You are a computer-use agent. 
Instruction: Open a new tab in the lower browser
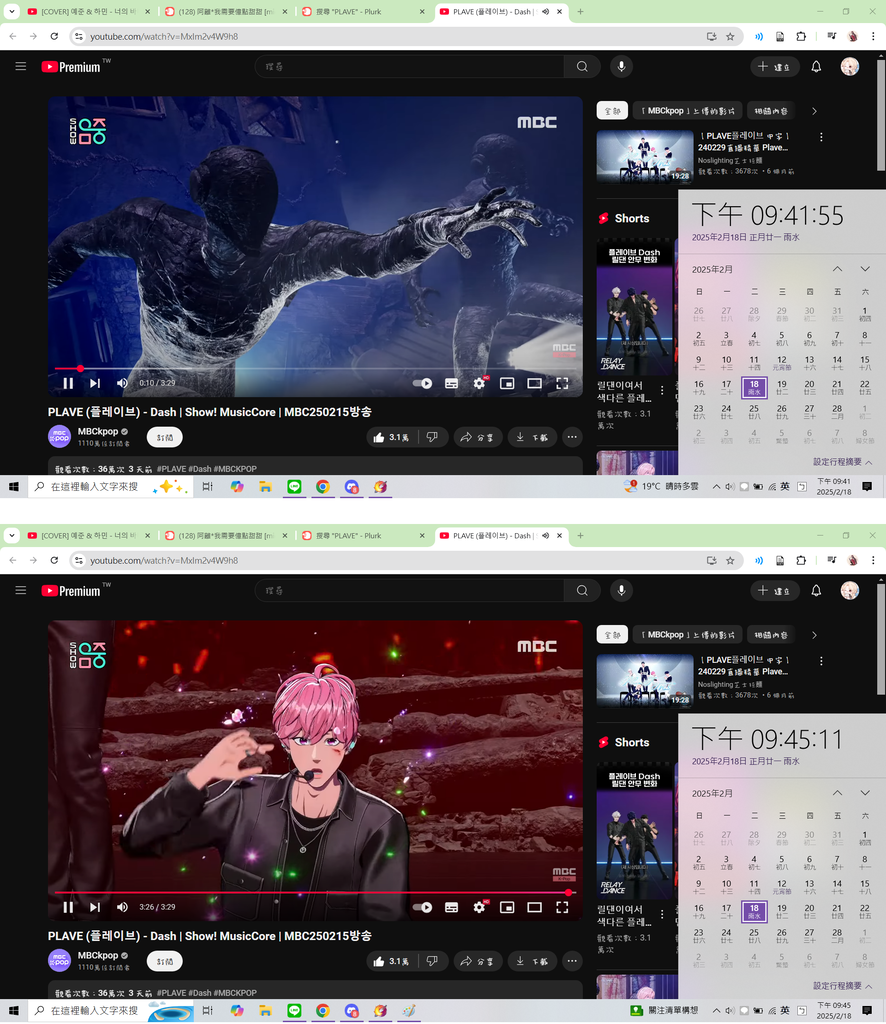[580, 536]
